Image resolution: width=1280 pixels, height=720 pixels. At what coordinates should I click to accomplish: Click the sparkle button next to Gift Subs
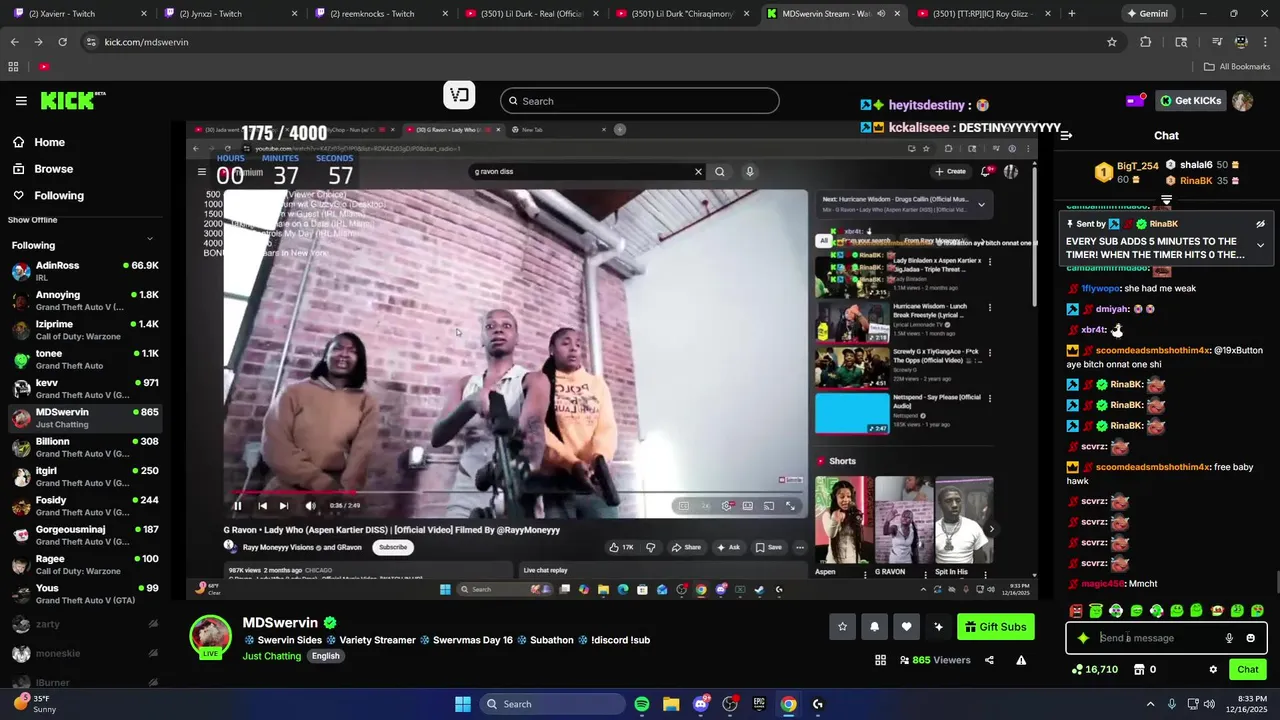(938, 627)
